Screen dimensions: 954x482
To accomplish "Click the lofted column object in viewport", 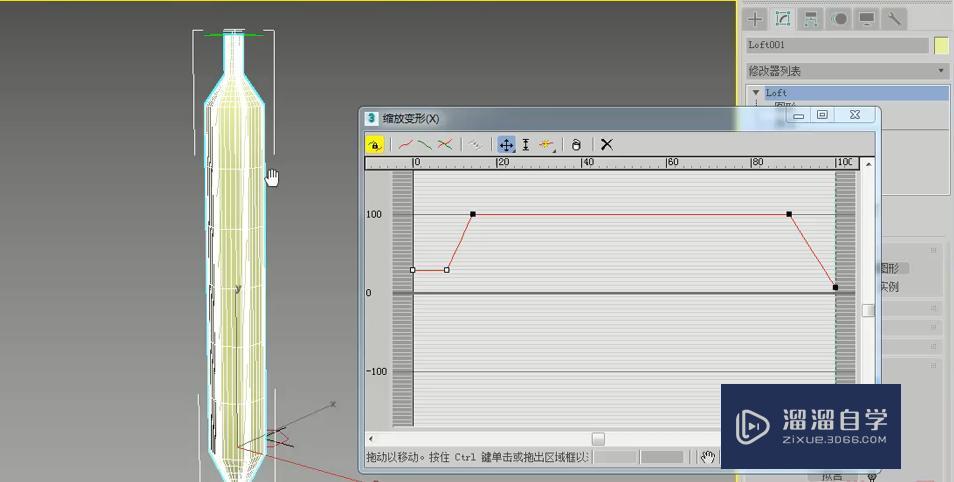I will point(235,256).
